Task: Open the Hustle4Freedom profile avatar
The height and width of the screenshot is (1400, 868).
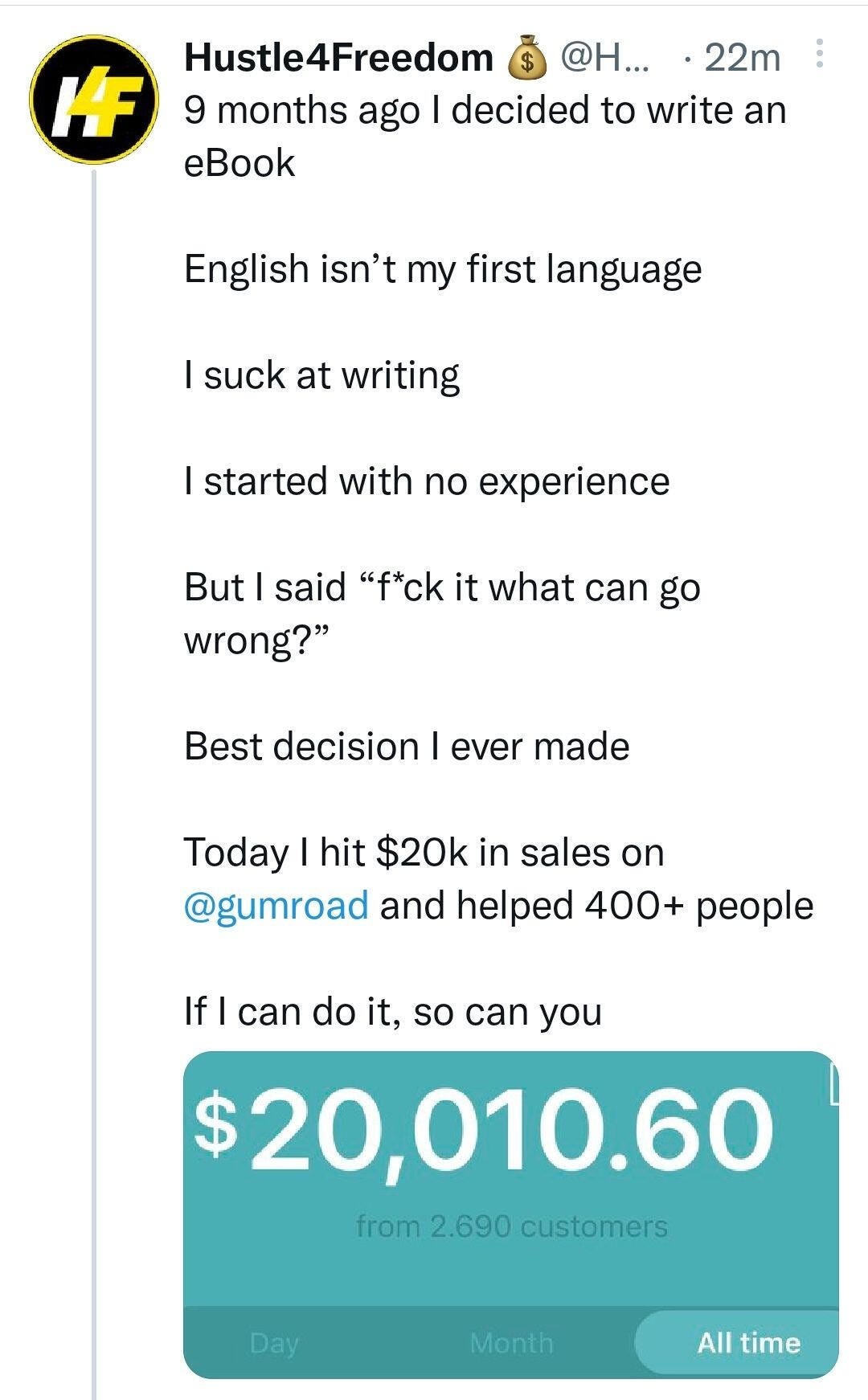Action: coord(94,100)
